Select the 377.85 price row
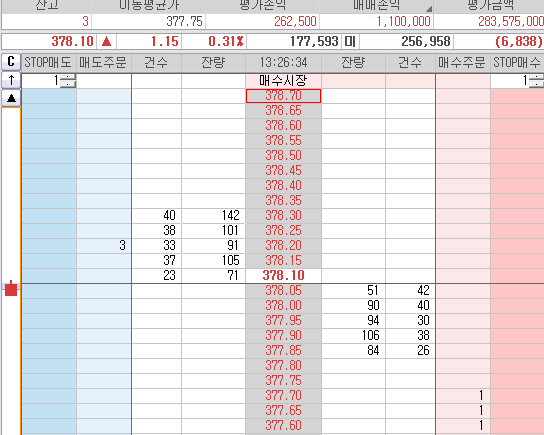 pos(283,351)
